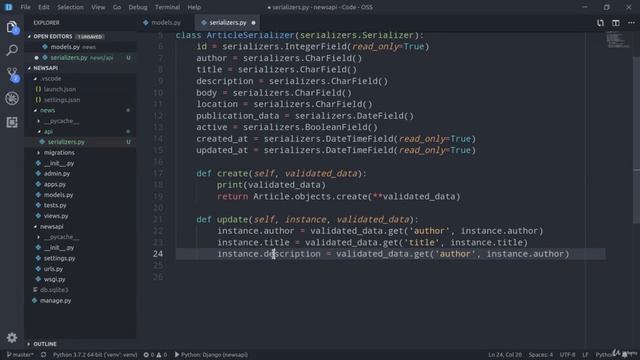Open the Source Control view
Image resolution: width=640 pixels, height=360 pixels.
[x=12, y=74]
